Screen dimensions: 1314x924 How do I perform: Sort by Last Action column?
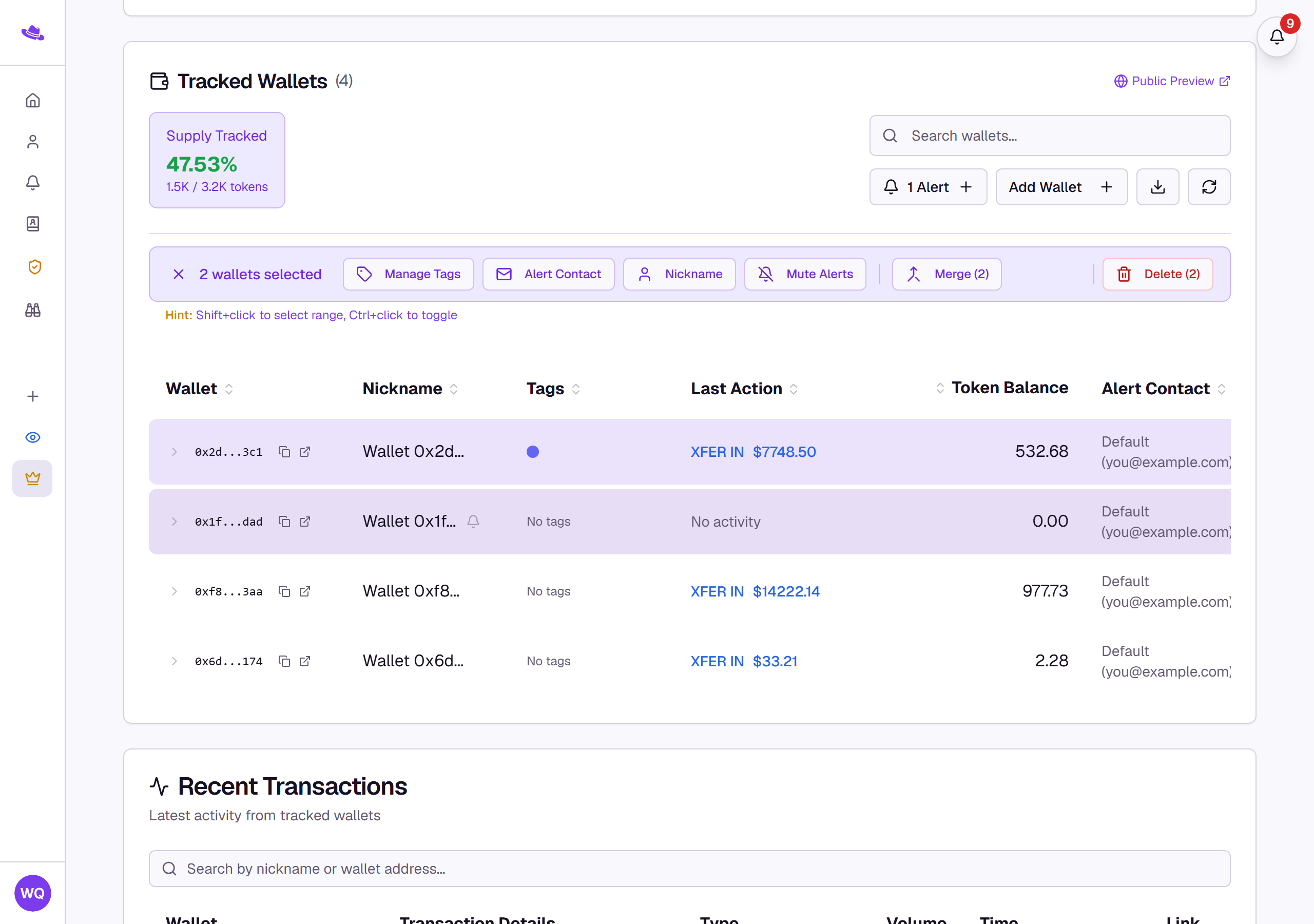point(744,389)
